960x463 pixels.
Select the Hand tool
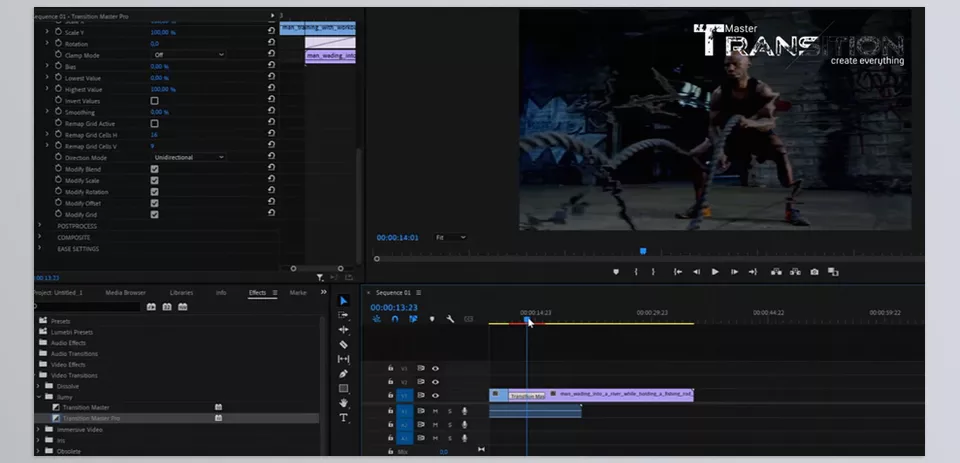click(x=343, y=403)
